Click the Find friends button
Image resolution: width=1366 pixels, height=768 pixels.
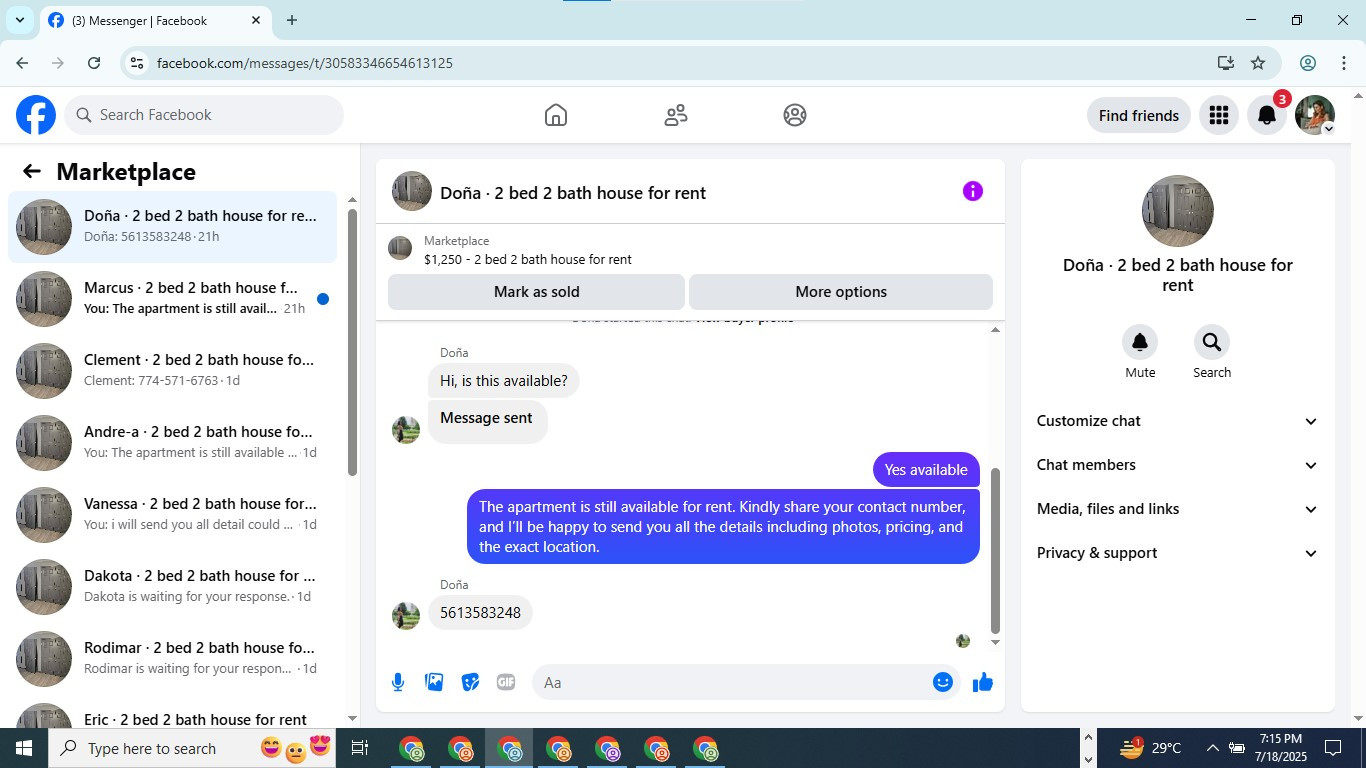click(x=1139, y=115)
